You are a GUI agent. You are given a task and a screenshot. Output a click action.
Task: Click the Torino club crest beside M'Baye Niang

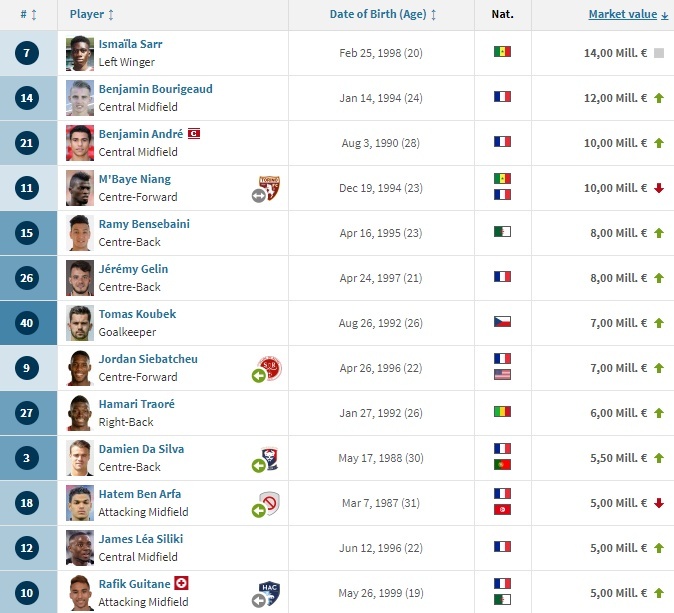coord(268,187)
